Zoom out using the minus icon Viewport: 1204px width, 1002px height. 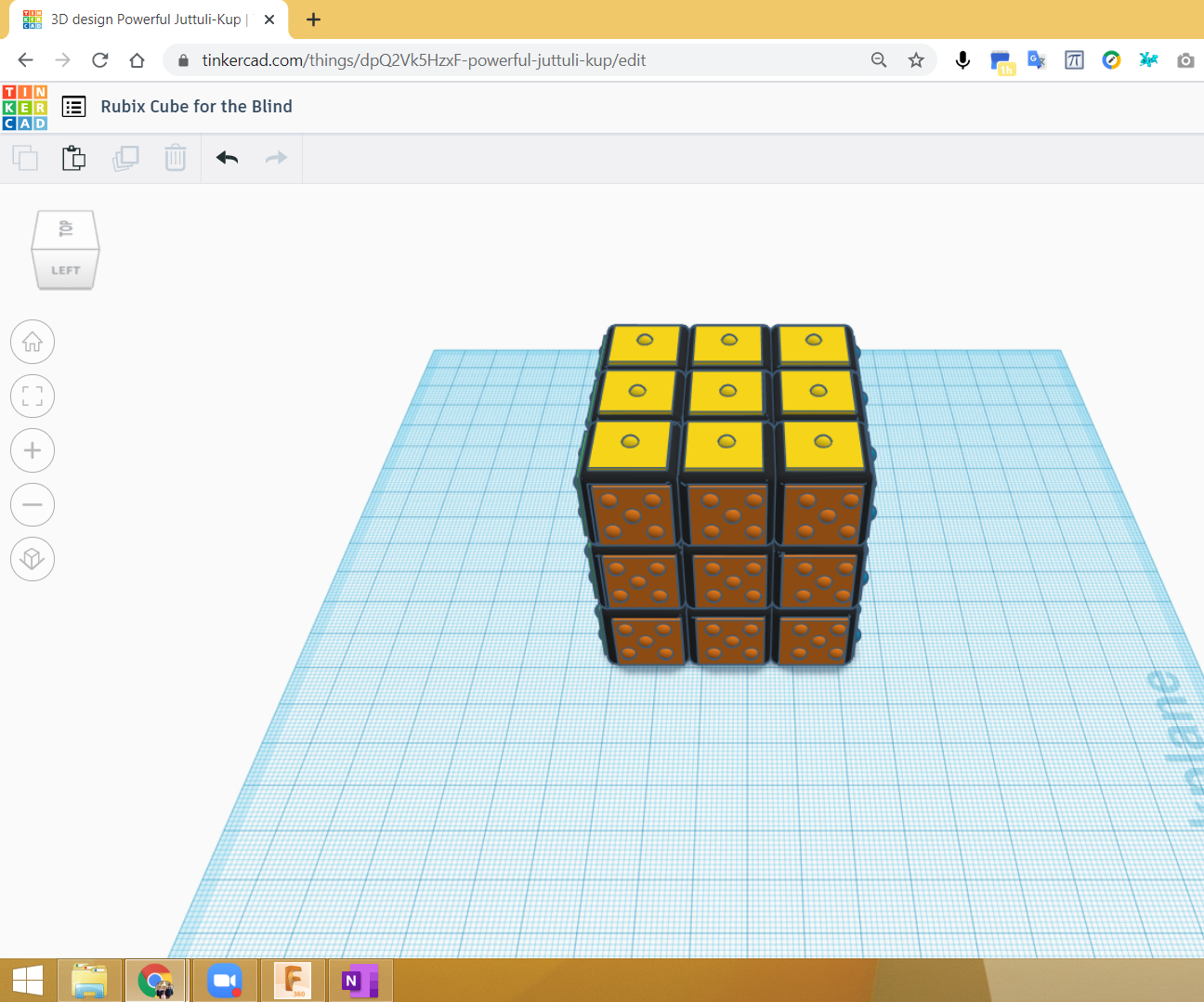click(x=33, y=504)
